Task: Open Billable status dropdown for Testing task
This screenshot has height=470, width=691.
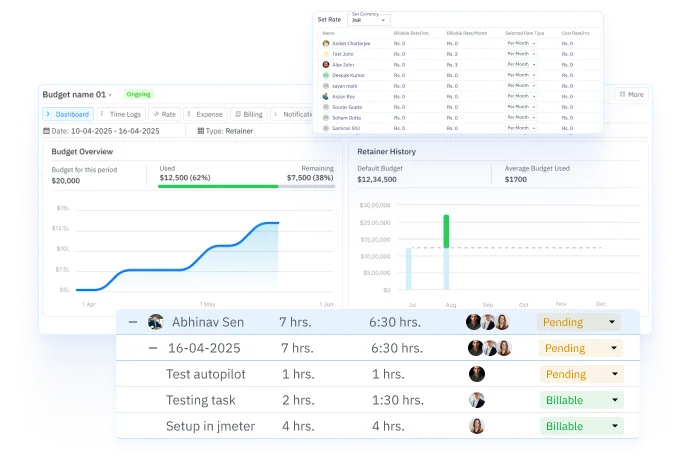Action: (580, 400)
